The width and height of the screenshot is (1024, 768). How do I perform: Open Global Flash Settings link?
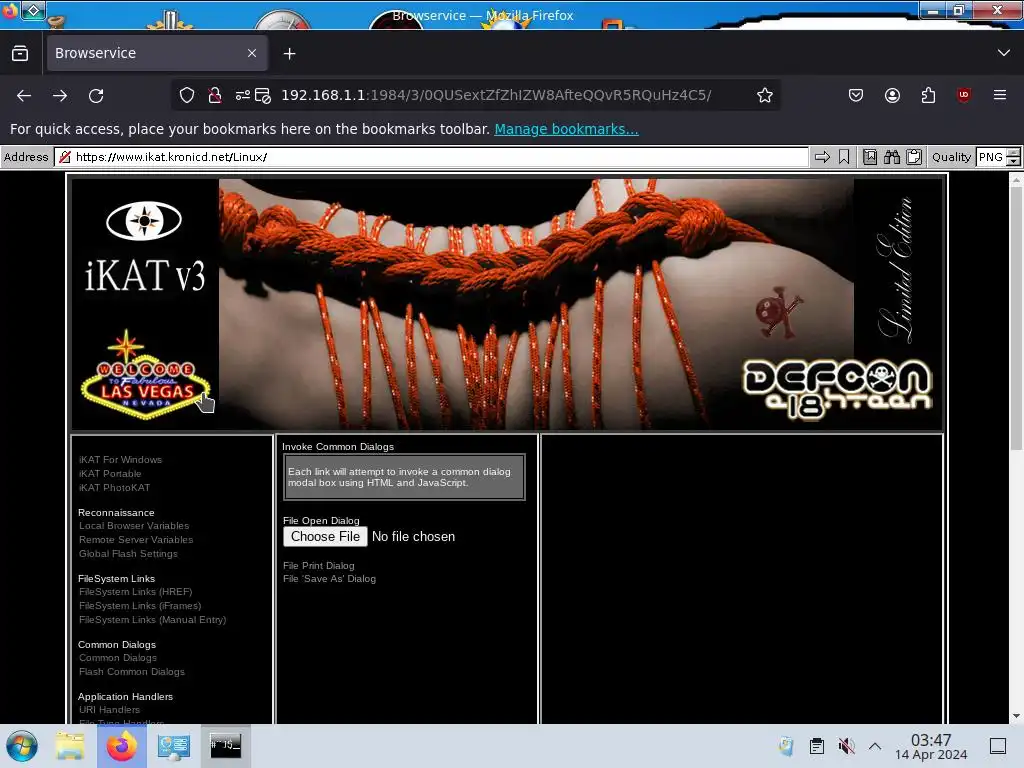pyautogui.click(x=128, y=553)
